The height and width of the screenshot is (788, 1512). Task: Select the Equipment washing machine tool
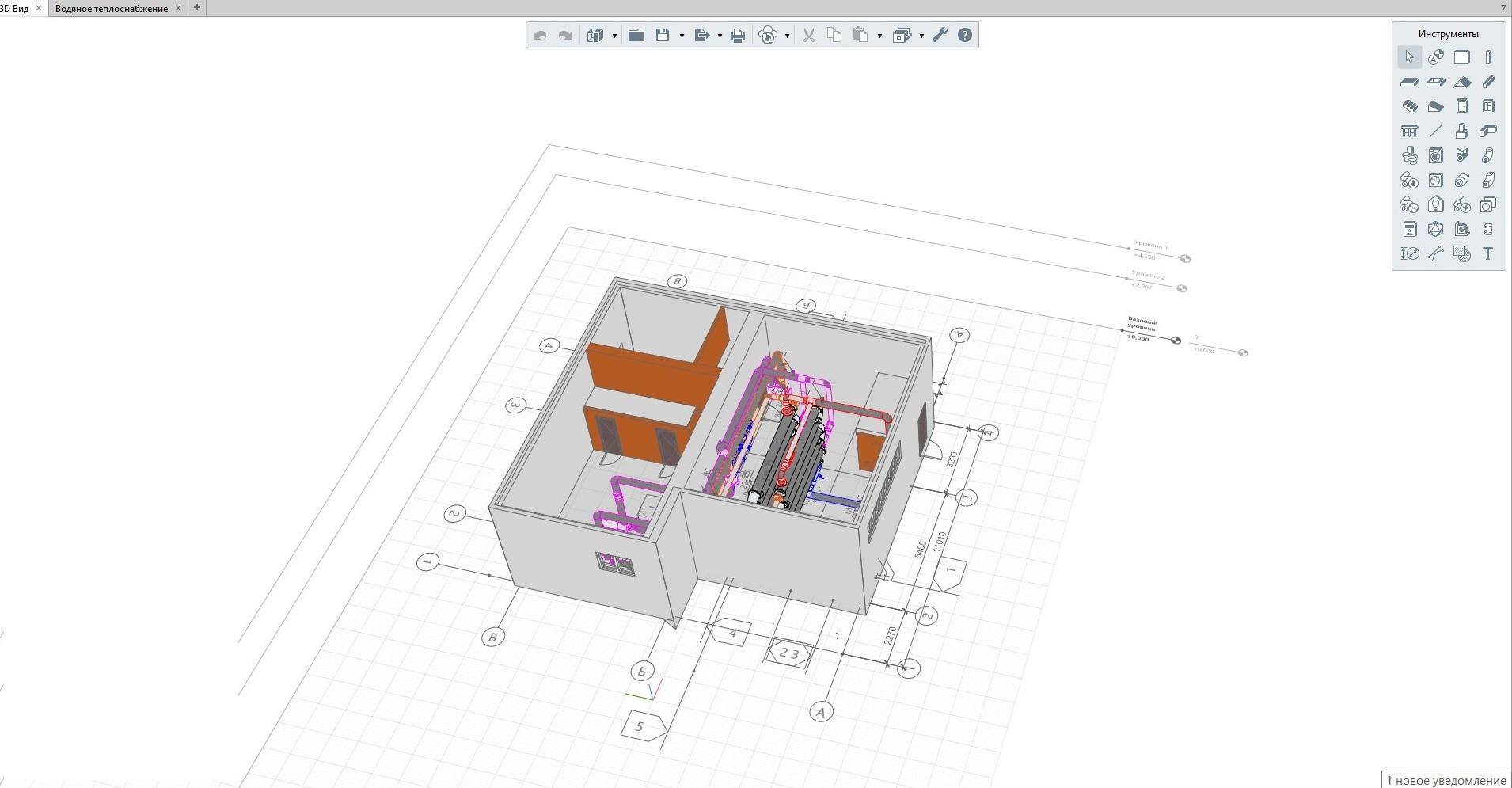coord(1435,155)
